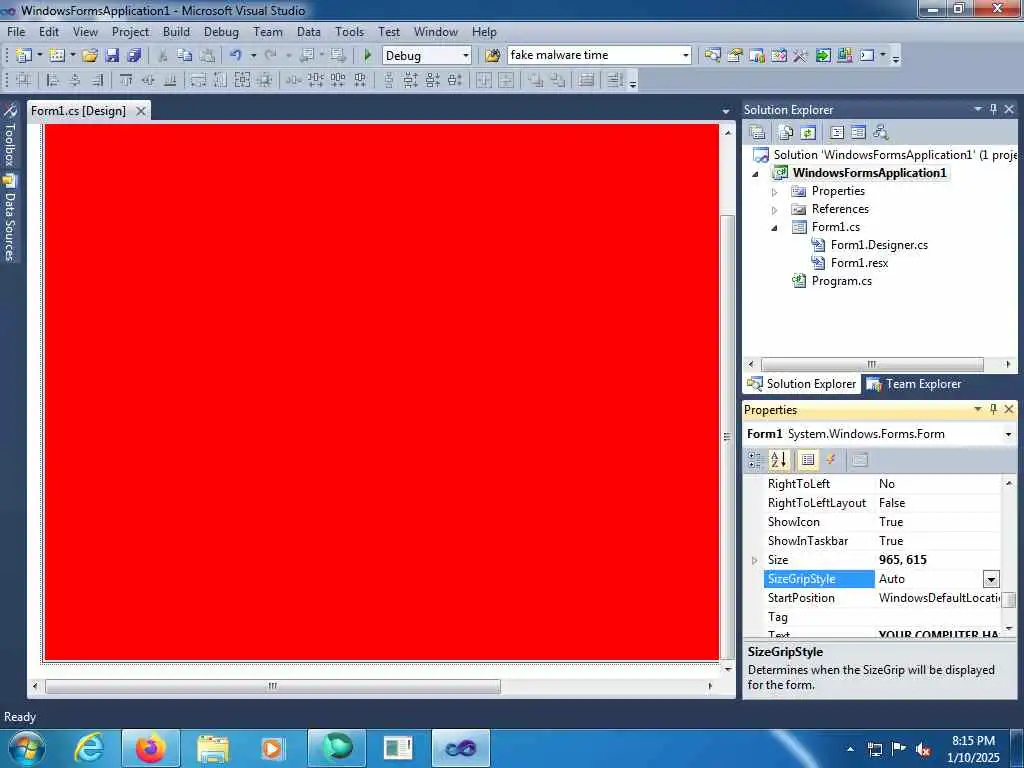Click the Property Pages icon in Properties panel

tap(860, 460)
